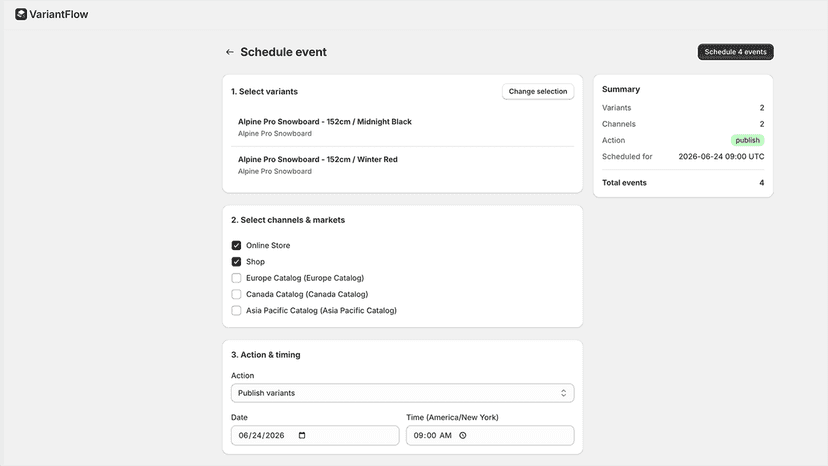Go back using the arrow beside Schedule event
This screenshot has height=466, width=828.
click(x=230, y=52)
